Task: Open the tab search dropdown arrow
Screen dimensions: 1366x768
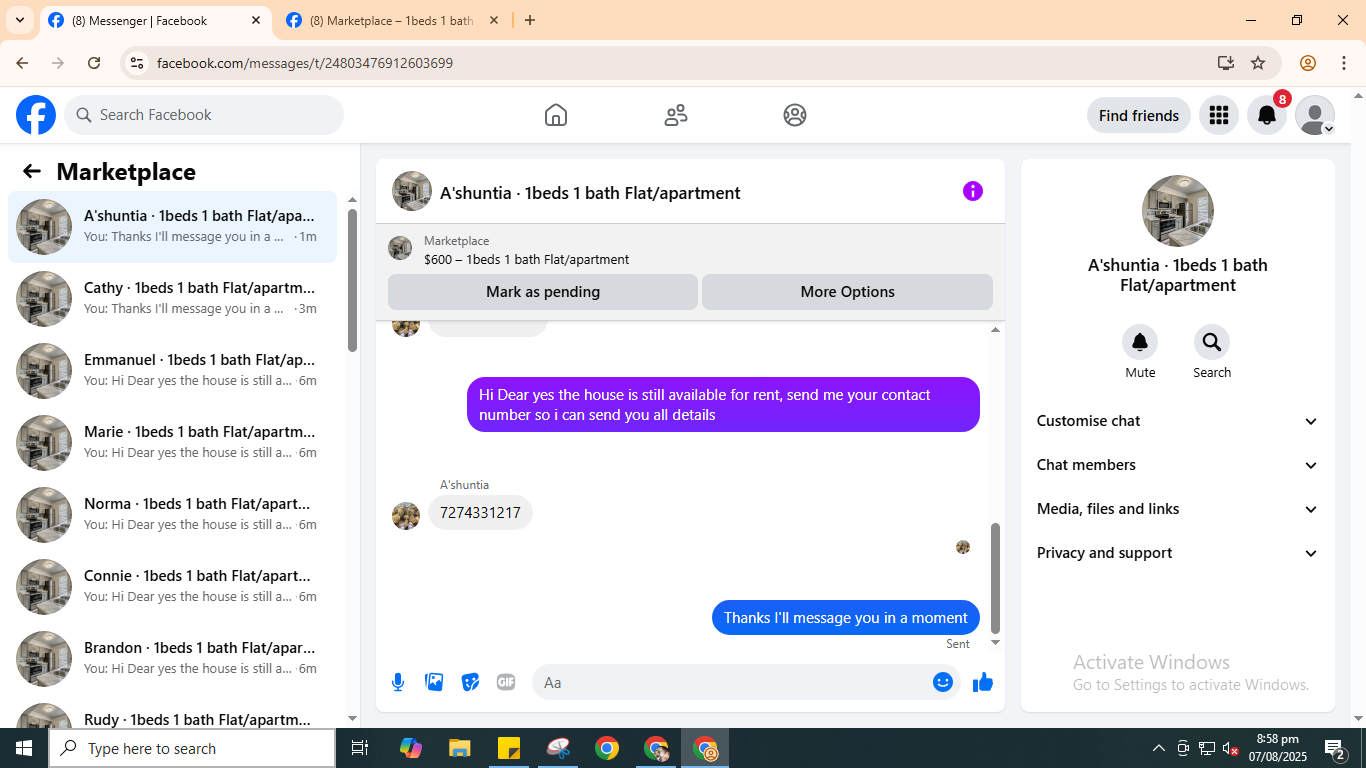Action: coord(19,20)
